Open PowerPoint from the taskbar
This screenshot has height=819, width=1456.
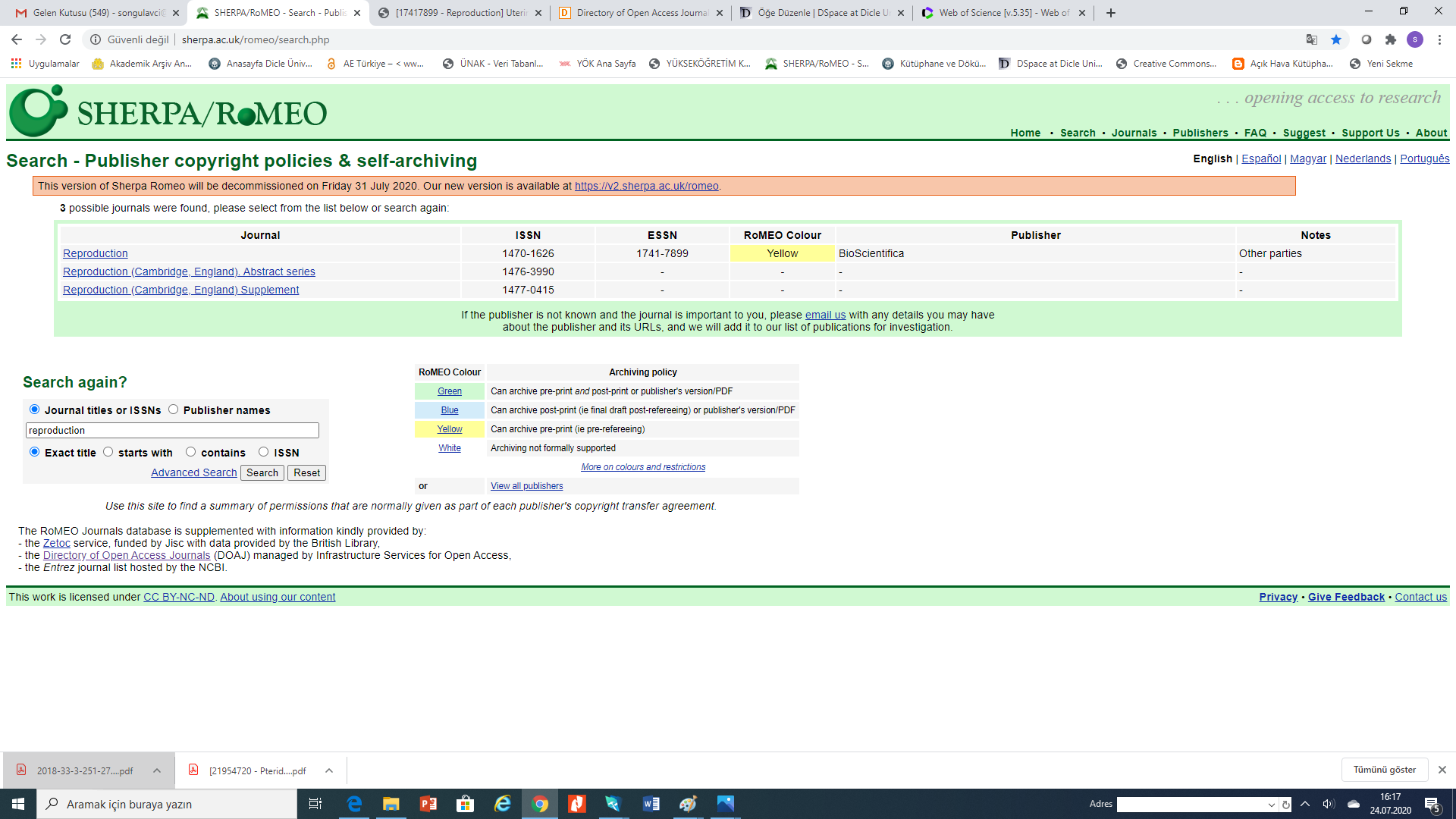point(428,804)
